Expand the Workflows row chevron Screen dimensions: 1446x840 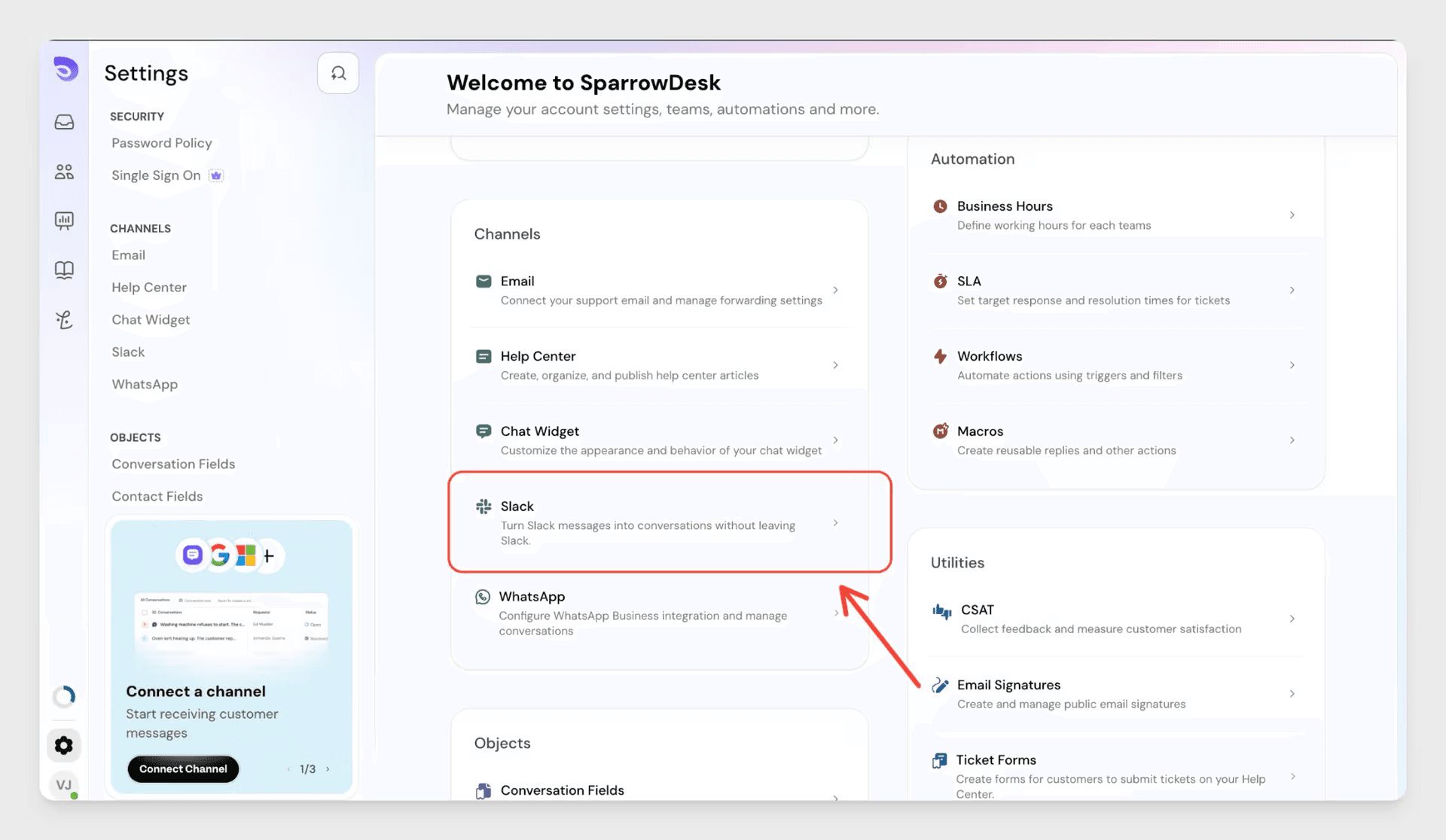[x=1292, y=365]
